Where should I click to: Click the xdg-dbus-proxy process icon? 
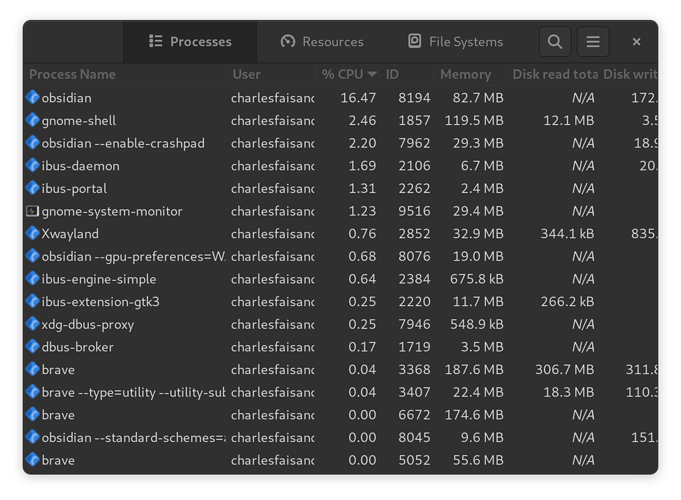tap(33, 324)
